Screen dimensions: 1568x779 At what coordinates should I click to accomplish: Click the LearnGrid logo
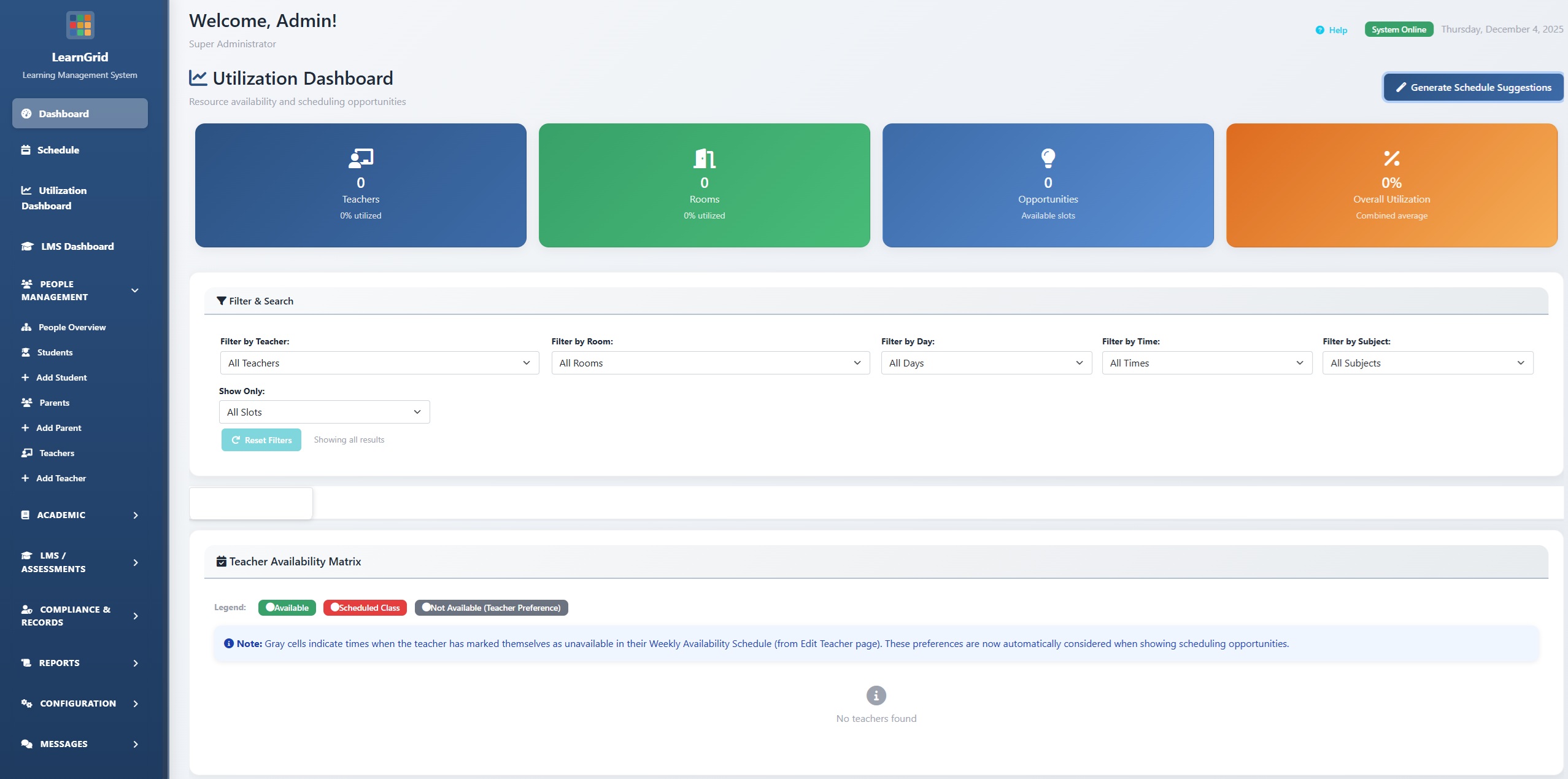pos(80,25)
